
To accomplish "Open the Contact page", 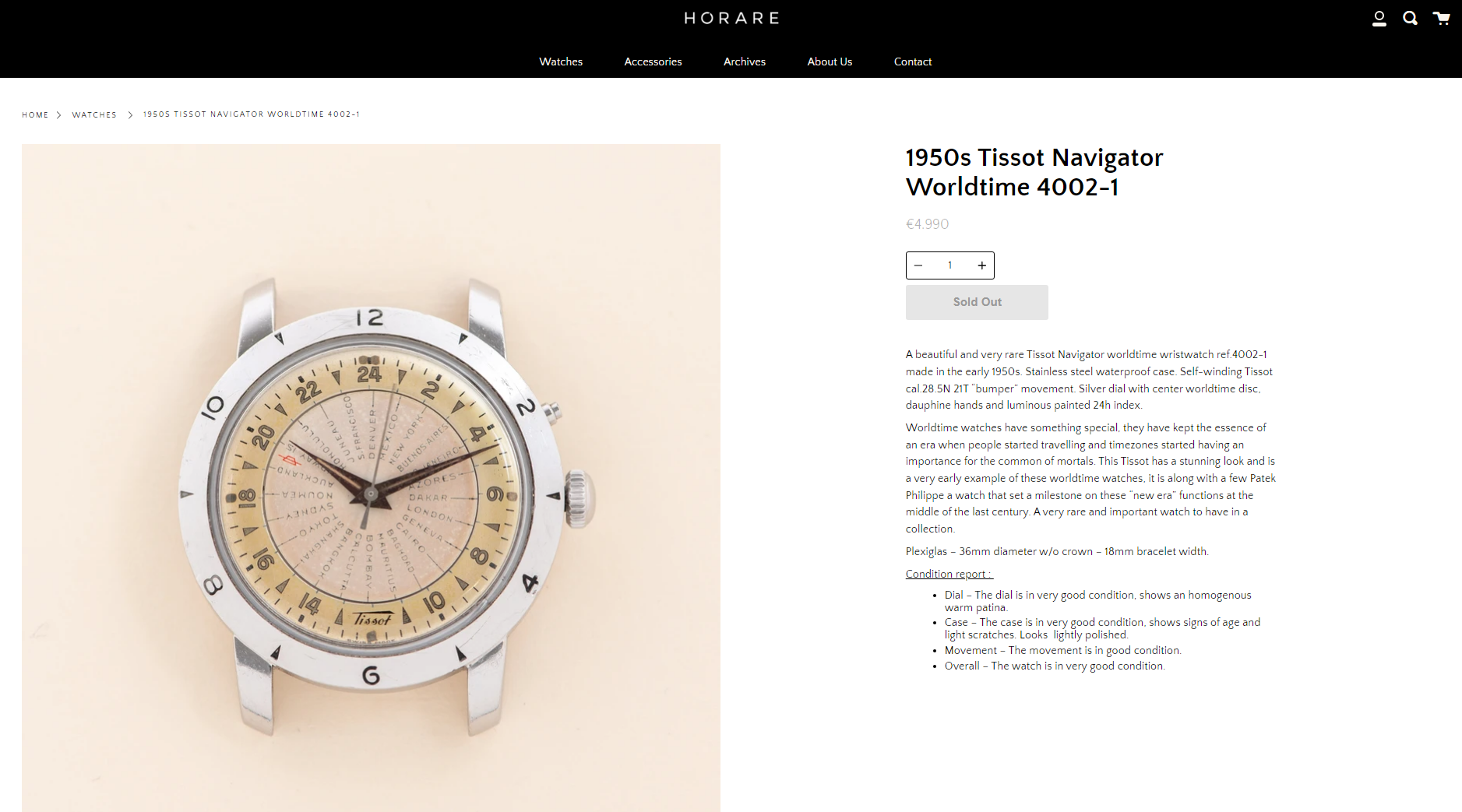I will coord(913,62).
